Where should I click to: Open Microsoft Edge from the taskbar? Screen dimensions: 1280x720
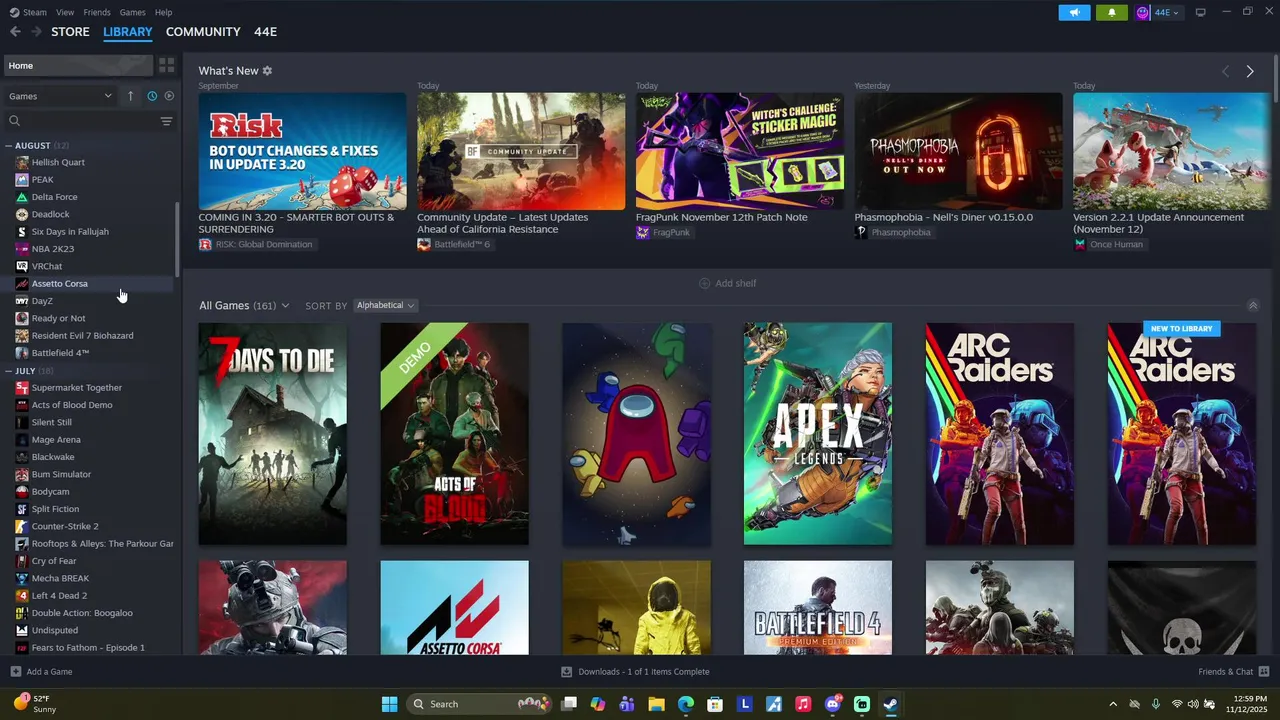pyautogui.click(x=685, y=704)
